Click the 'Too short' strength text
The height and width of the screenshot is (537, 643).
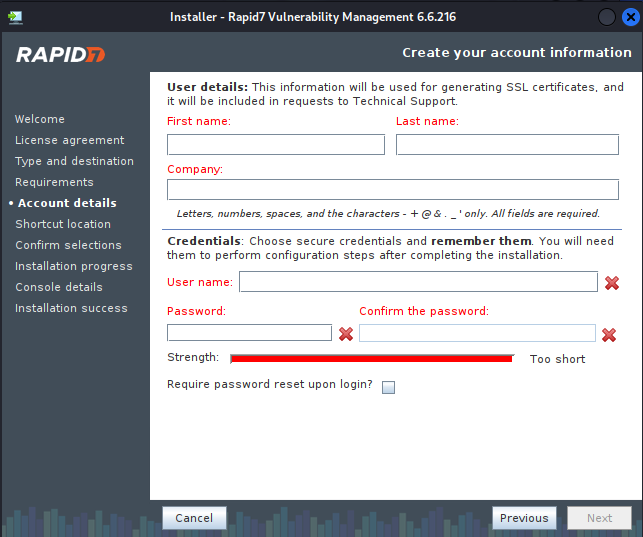[557, 359]
